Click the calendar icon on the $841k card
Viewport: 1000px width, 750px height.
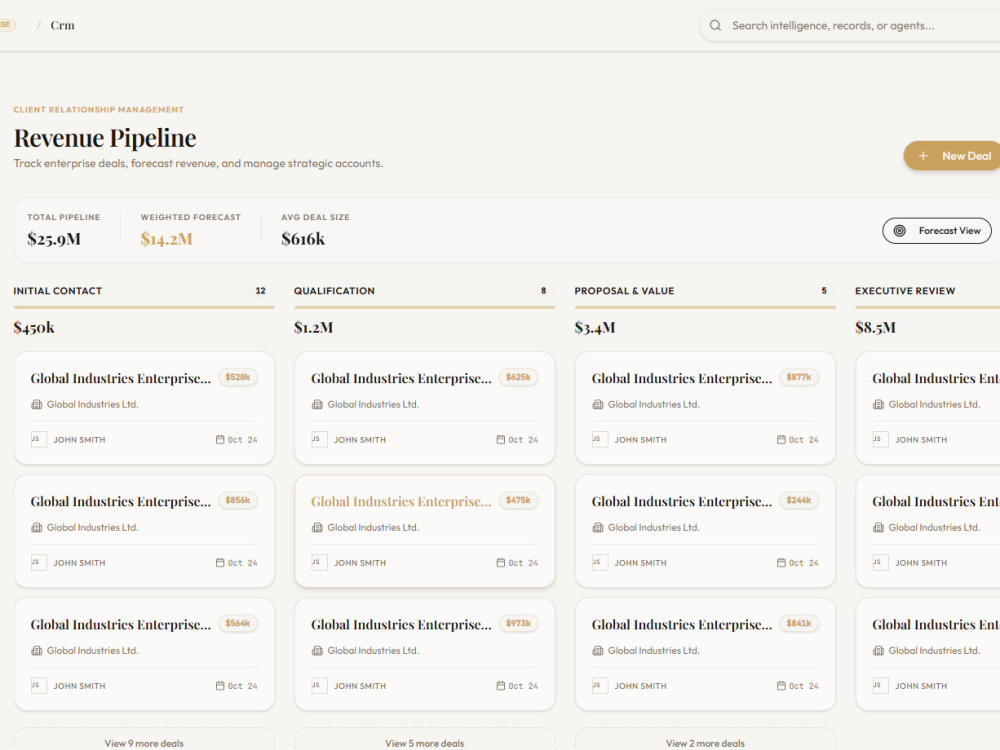click(781, 686)
